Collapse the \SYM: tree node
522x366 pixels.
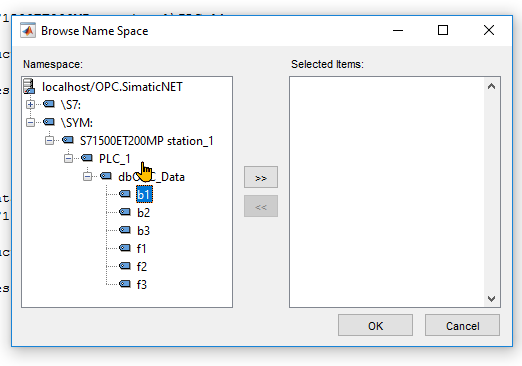(30, 122)
